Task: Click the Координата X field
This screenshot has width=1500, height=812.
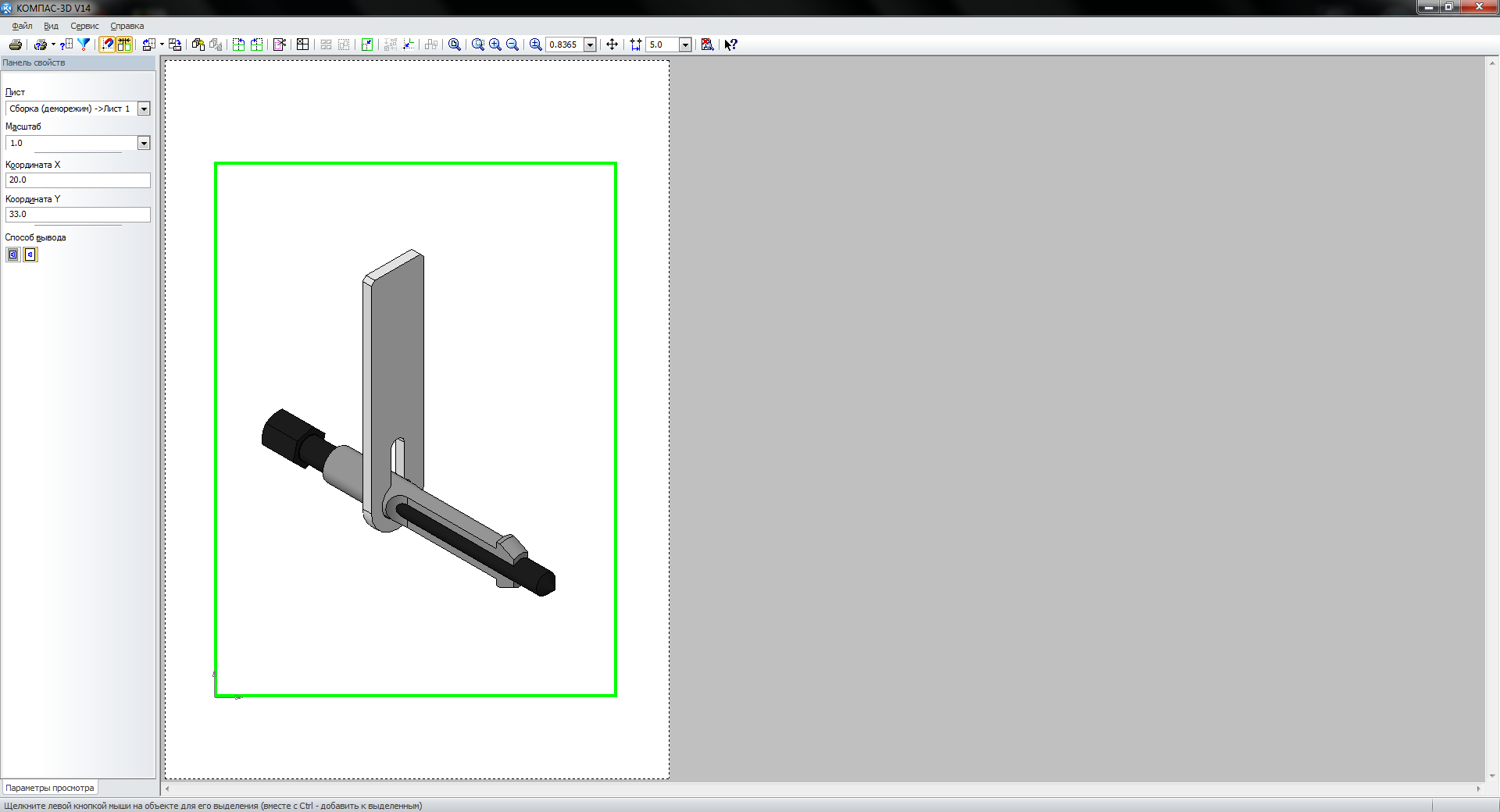Action: click(x=77, y=180)
